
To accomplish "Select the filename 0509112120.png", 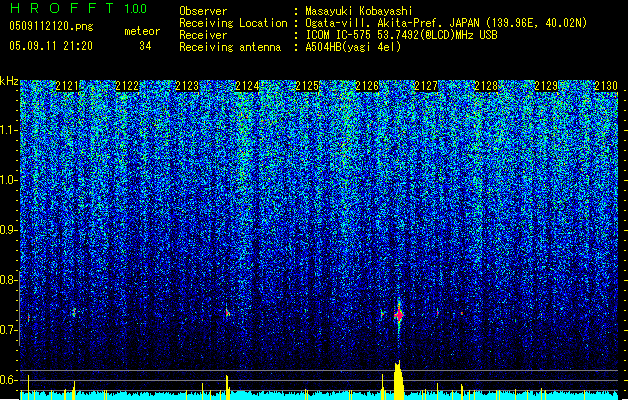I will pos(51,26).
